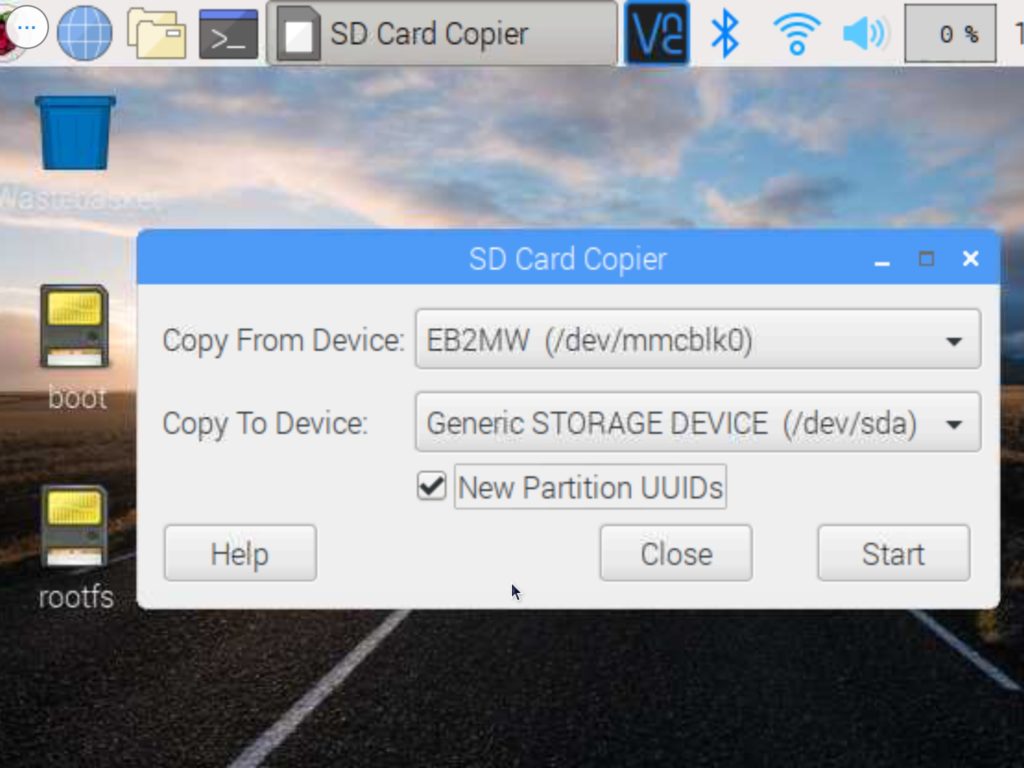
Task: Click the VNC server tray icon
Action: coord(657,33)
